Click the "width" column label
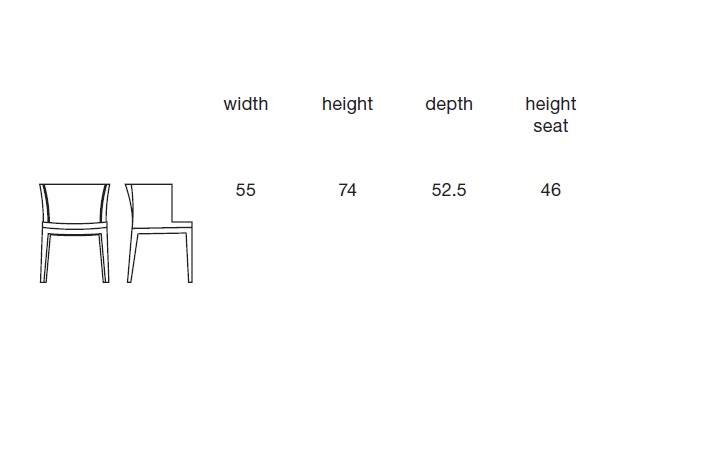This screenshot has height=458, width=711. pos(246,104)
